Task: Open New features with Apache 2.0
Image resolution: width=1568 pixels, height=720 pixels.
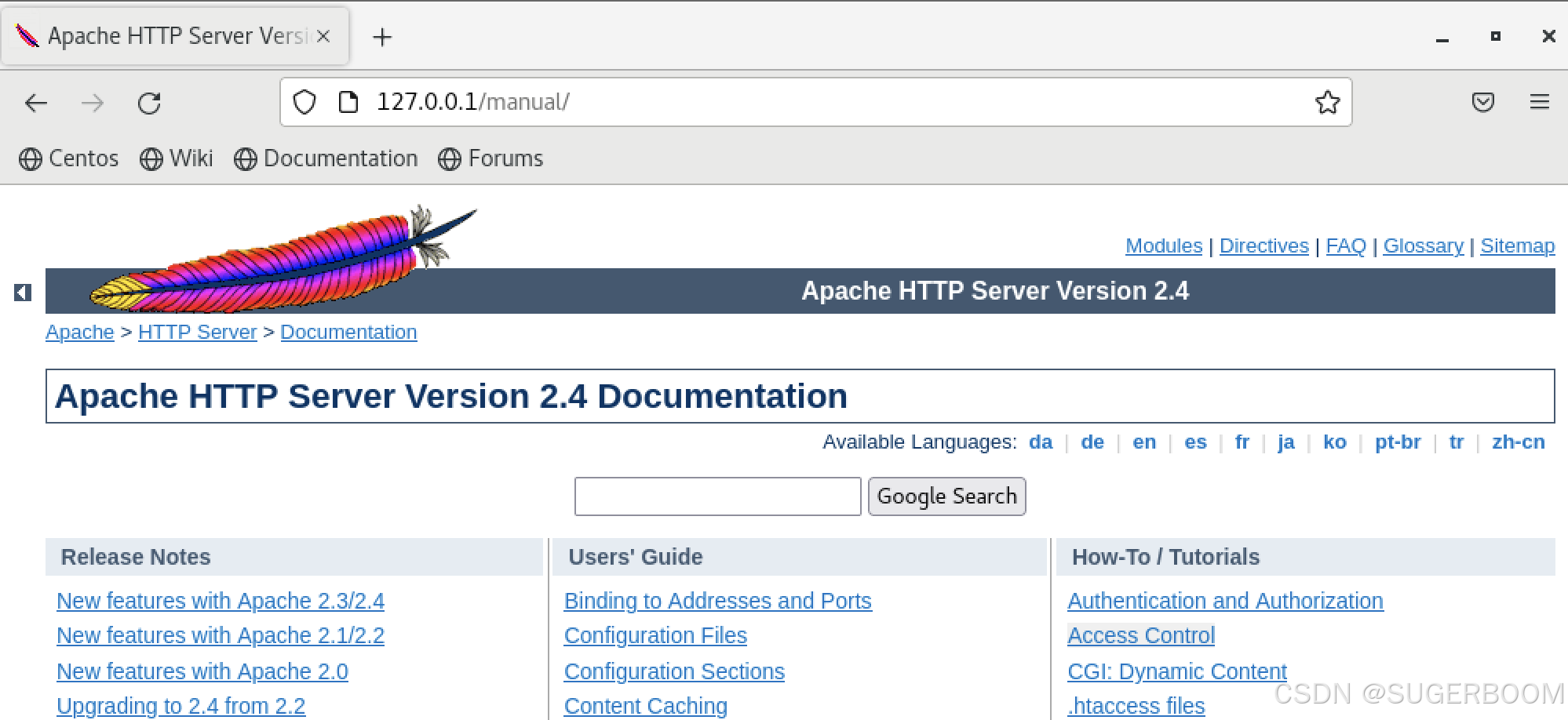Action: pyautogui.click(x=202, y=672)
